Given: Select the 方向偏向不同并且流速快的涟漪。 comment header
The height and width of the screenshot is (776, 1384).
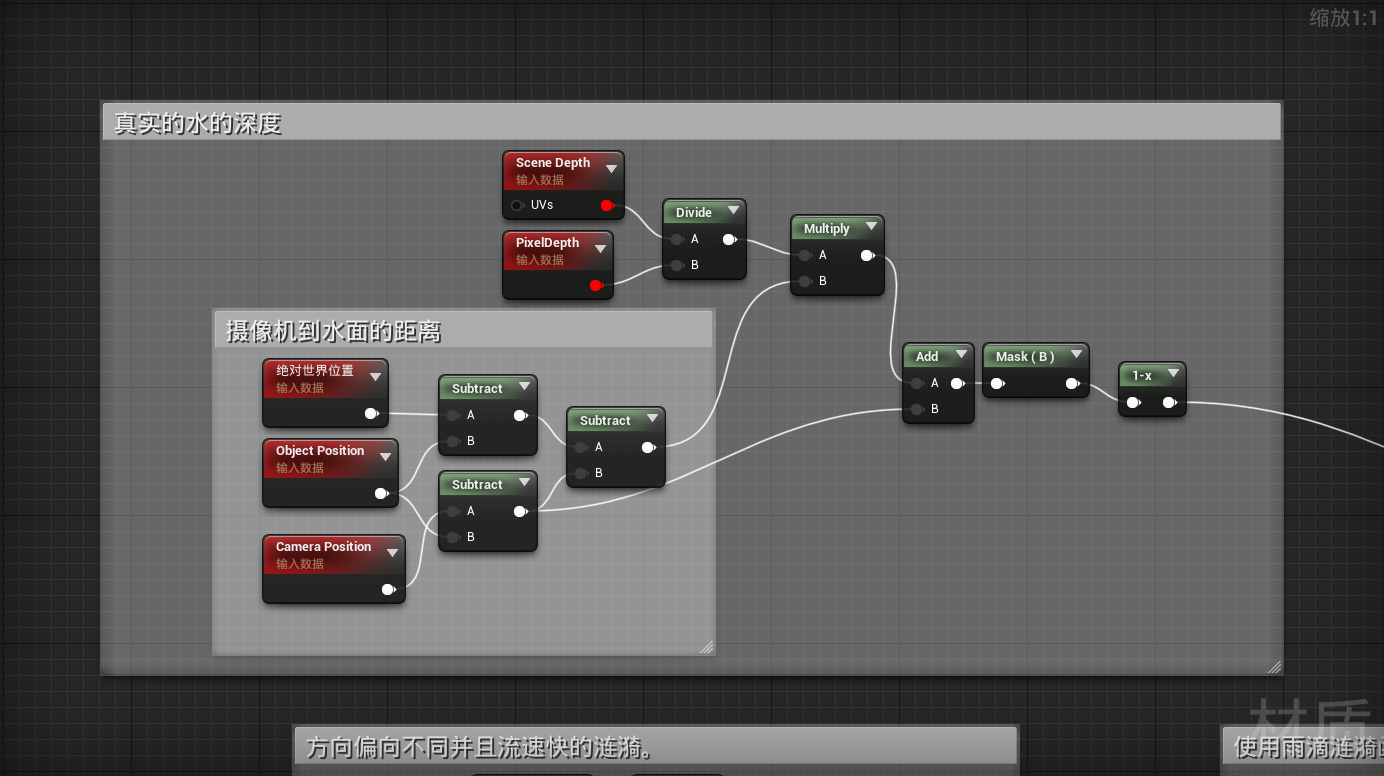Looking at the screenshot, I should coord(655,747).
